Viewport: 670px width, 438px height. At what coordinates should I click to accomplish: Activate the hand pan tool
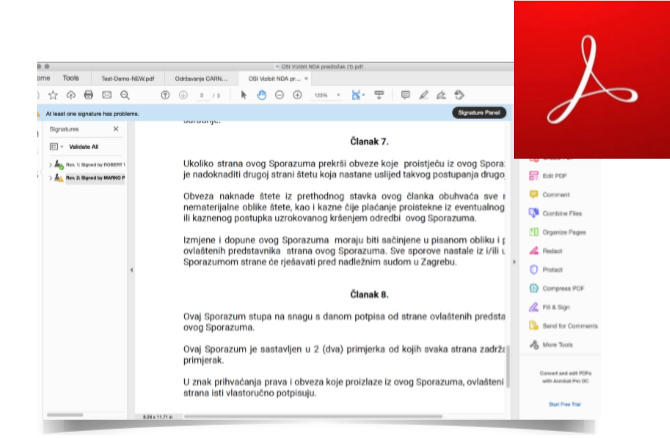point(262,95)
